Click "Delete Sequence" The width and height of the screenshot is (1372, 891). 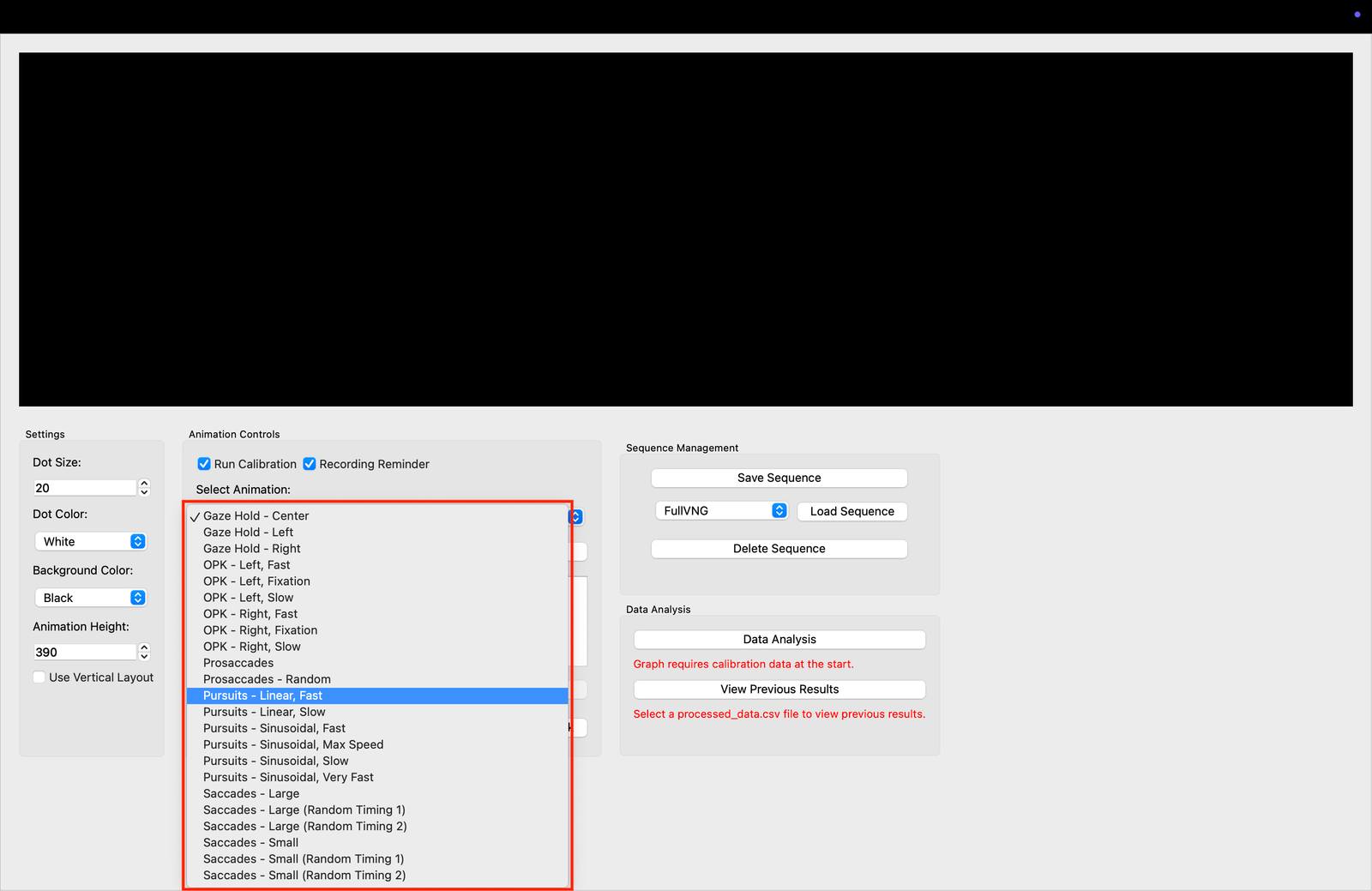(x=778, y=548)
